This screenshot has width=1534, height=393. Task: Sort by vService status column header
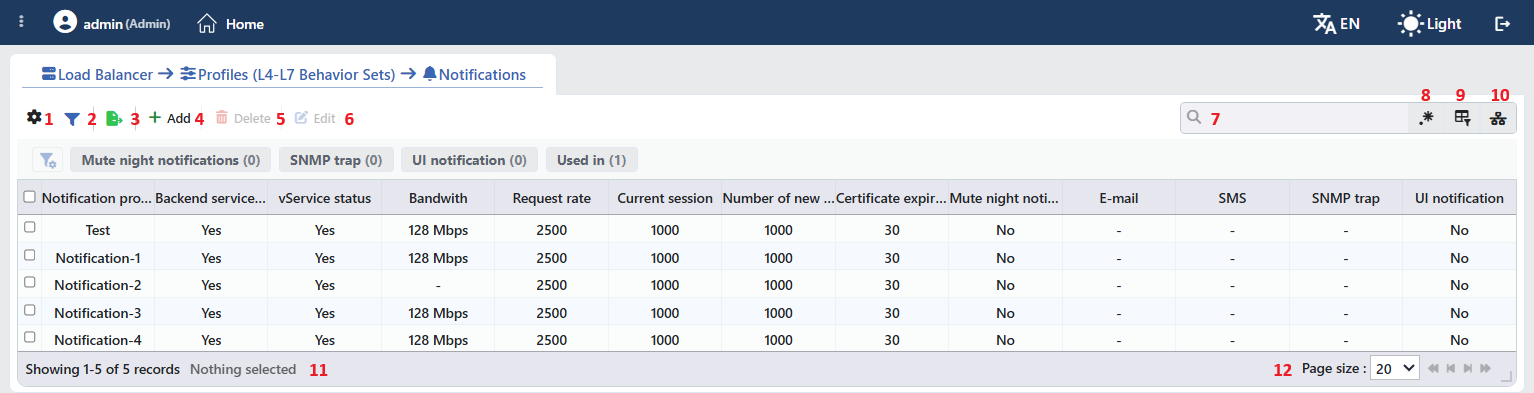tap(325, 198)
